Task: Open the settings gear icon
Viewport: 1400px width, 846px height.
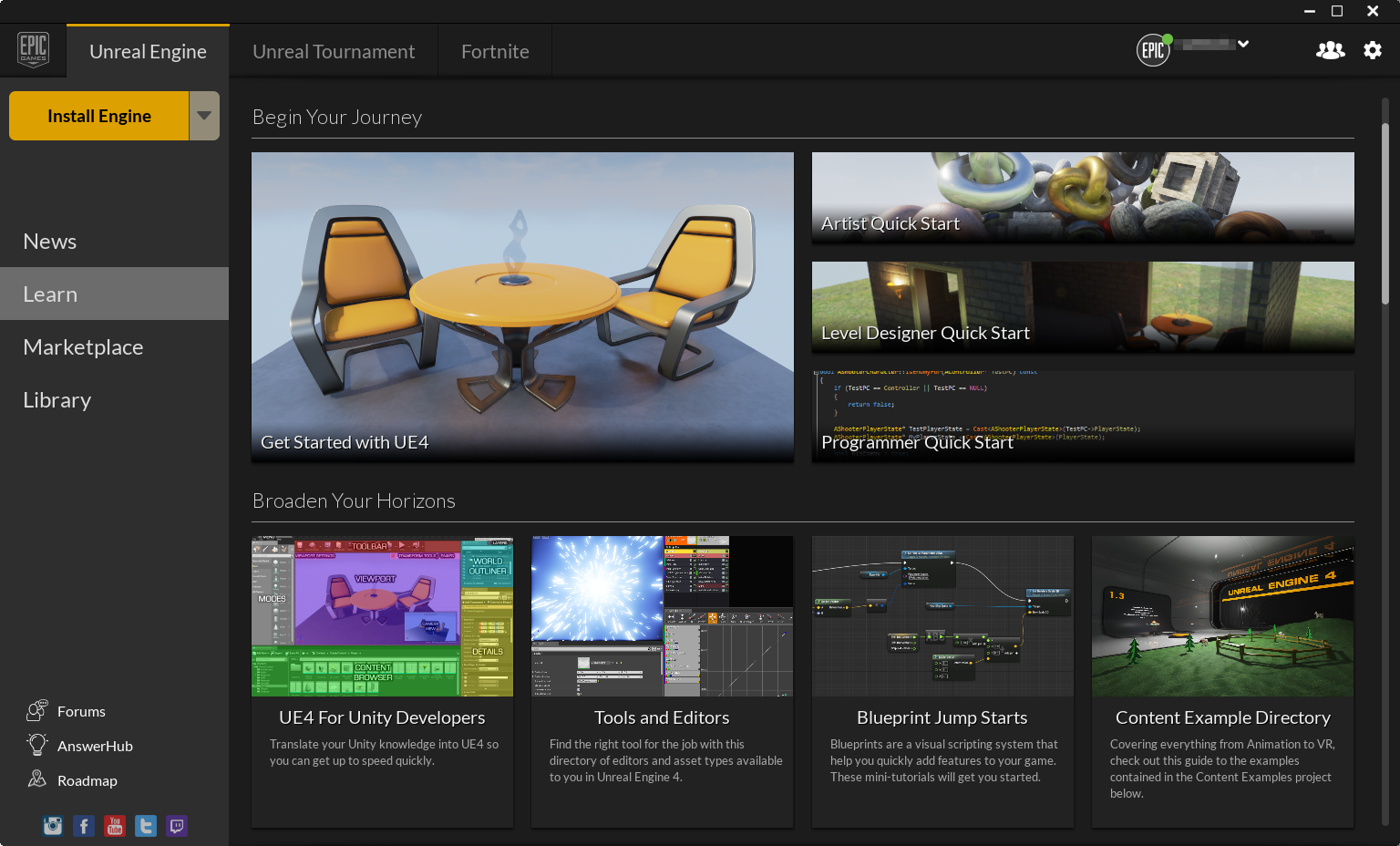Action: [1373, 50]
